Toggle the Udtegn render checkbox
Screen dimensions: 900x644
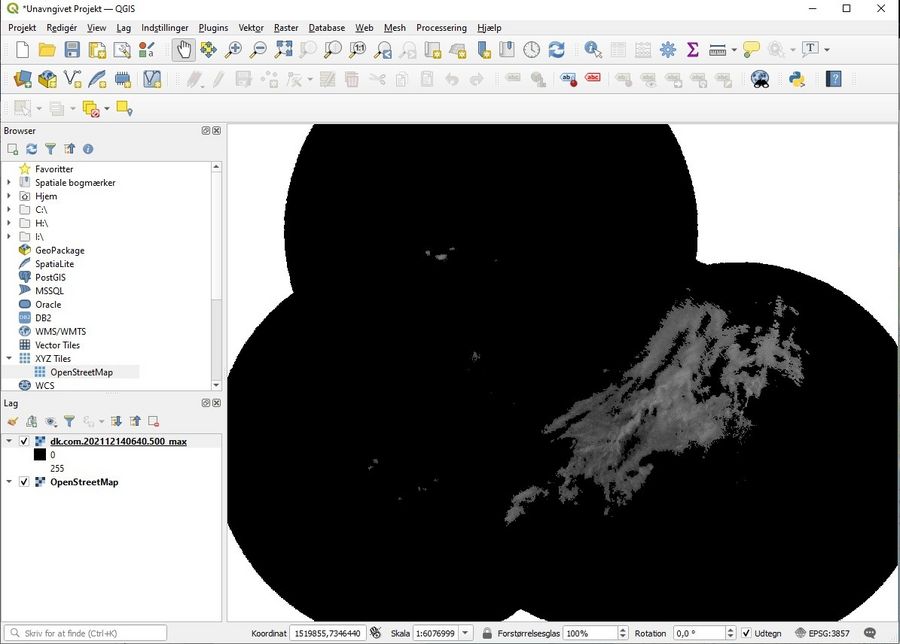[746, 633]
